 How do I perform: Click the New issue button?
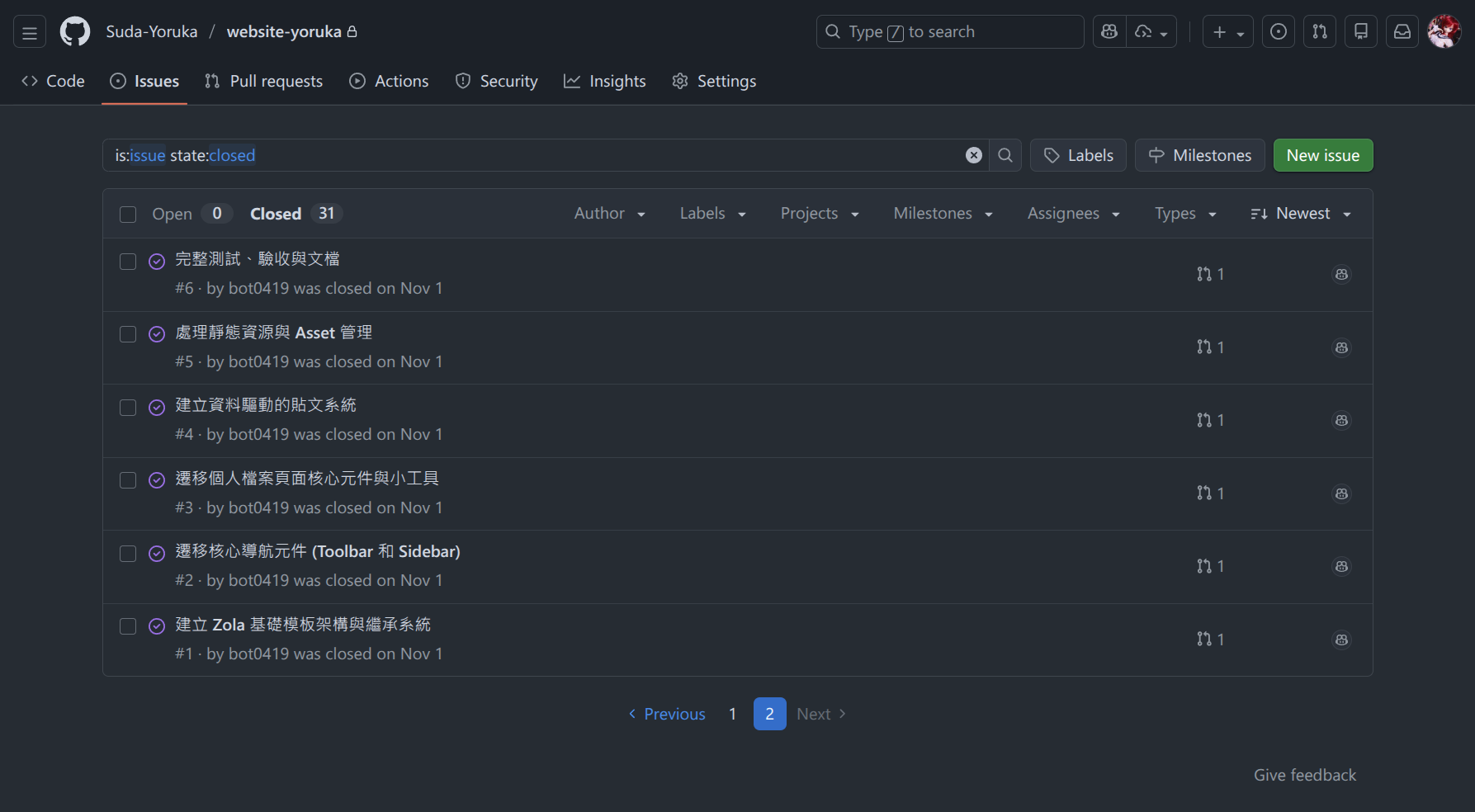[x=1322, y=155]
